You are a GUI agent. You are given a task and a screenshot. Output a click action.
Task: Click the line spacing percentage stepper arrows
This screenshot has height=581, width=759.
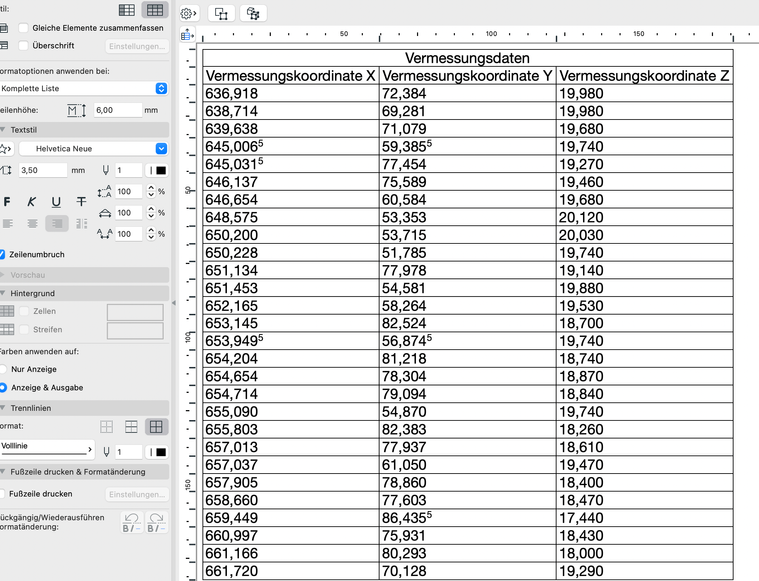point(151,192)
